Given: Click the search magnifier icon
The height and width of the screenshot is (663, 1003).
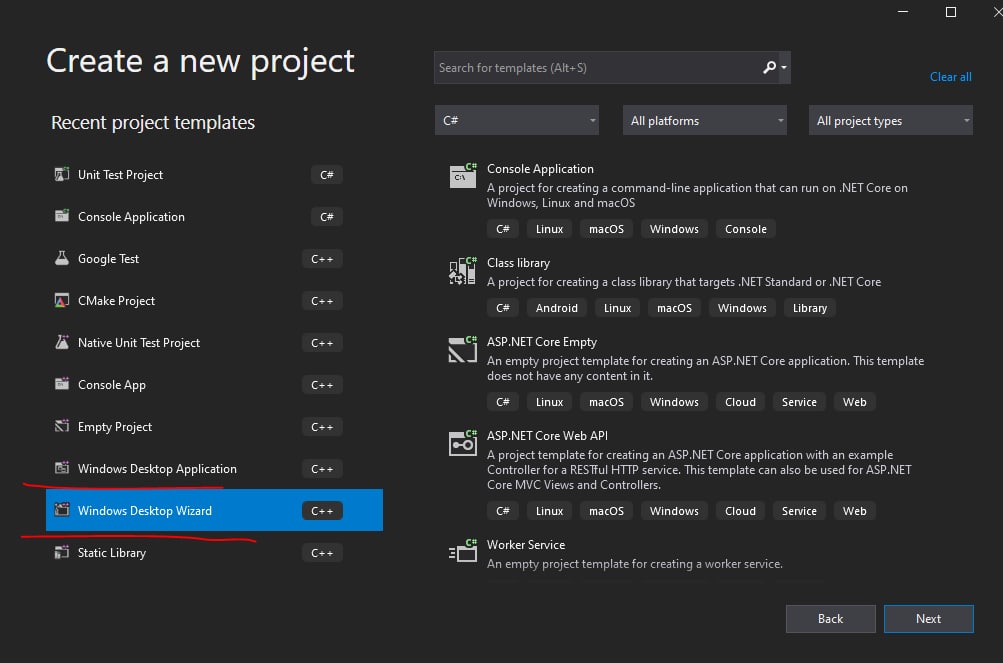Looking at the screenshot, I should [x=770, y=67].
